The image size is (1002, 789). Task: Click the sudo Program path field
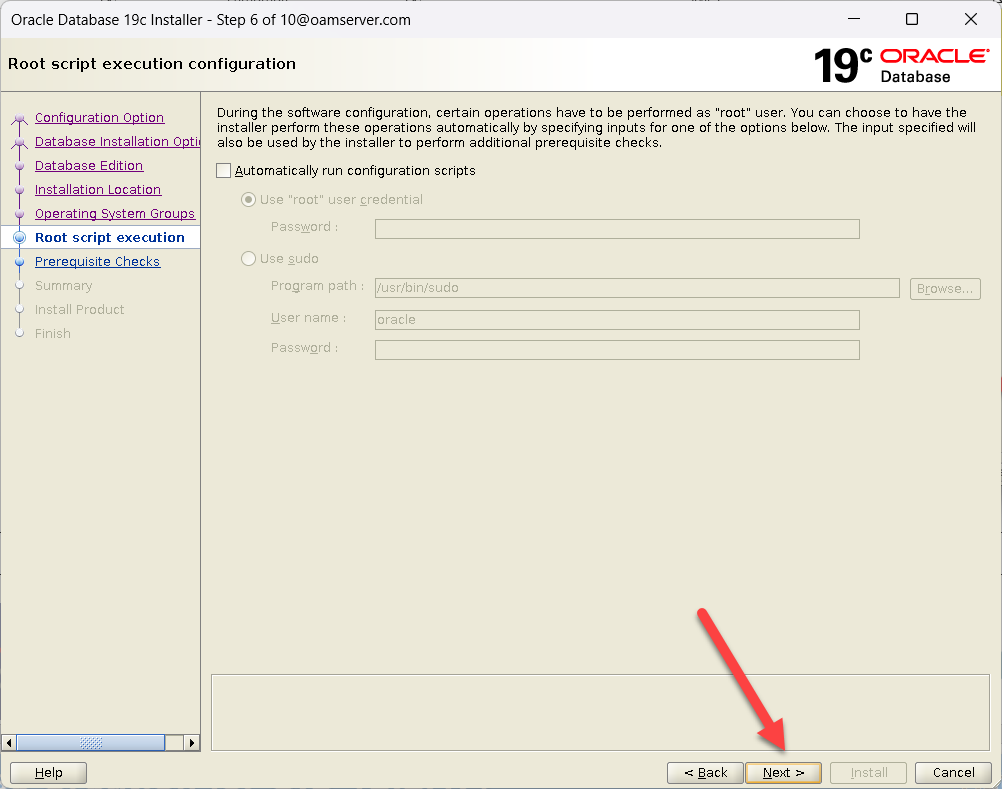(637, 288)
